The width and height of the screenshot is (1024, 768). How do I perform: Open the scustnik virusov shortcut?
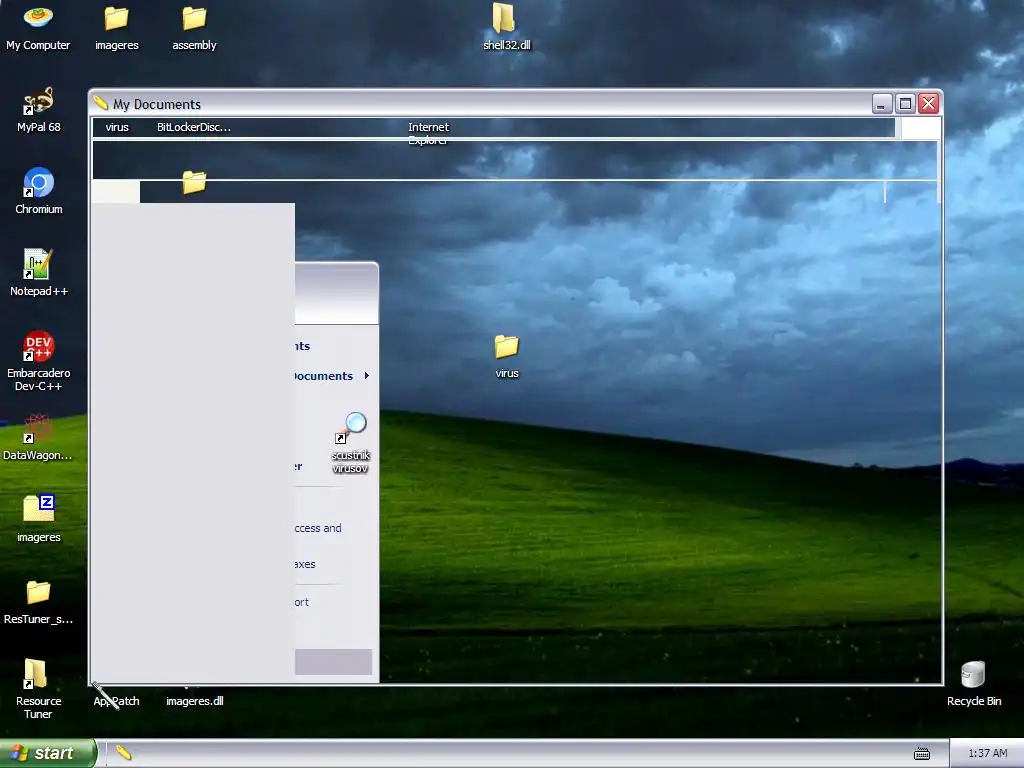351,443
